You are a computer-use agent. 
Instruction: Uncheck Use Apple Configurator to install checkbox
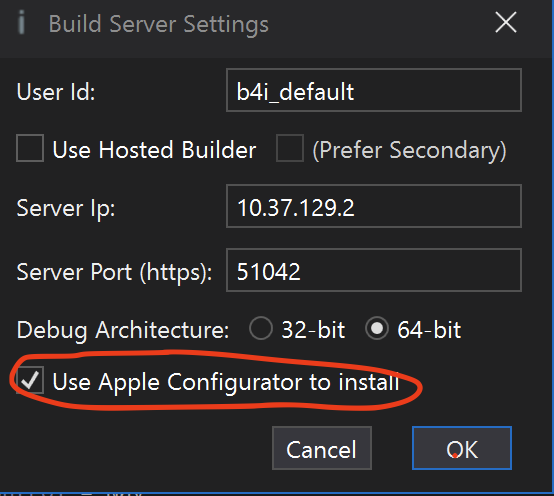30,380
